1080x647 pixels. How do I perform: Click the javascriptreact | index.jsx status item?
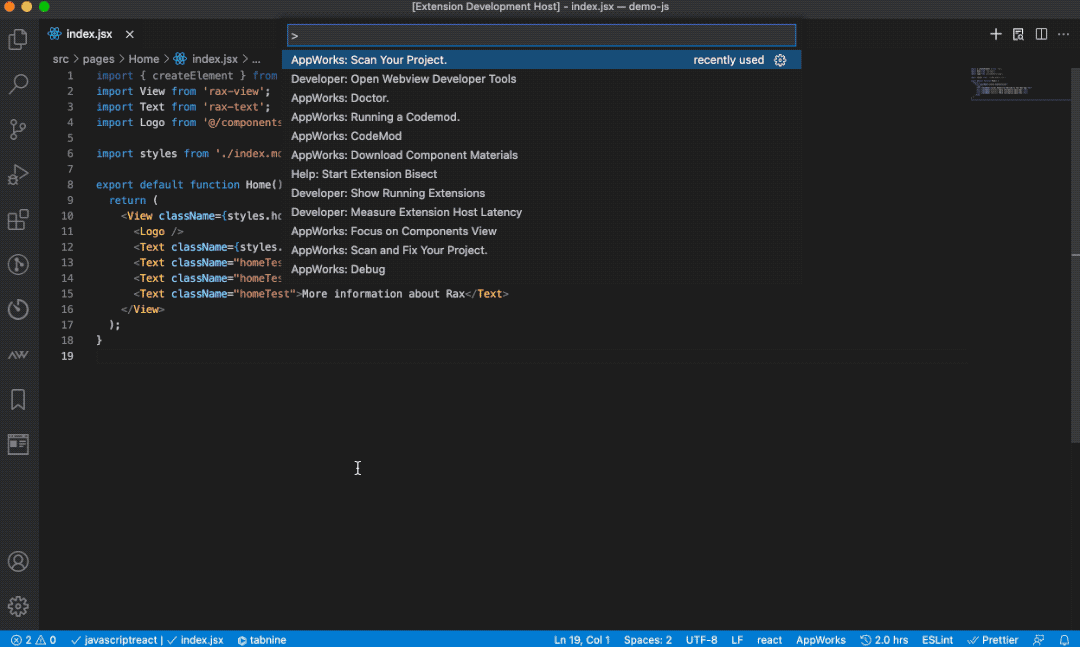[147, 640]
